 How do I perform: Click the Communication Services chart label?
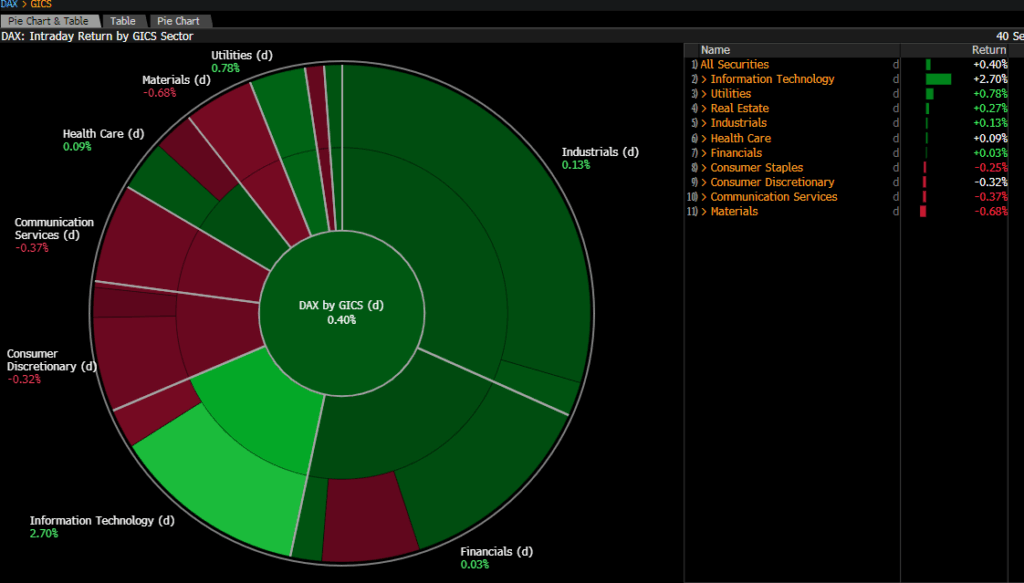point(54,228)
